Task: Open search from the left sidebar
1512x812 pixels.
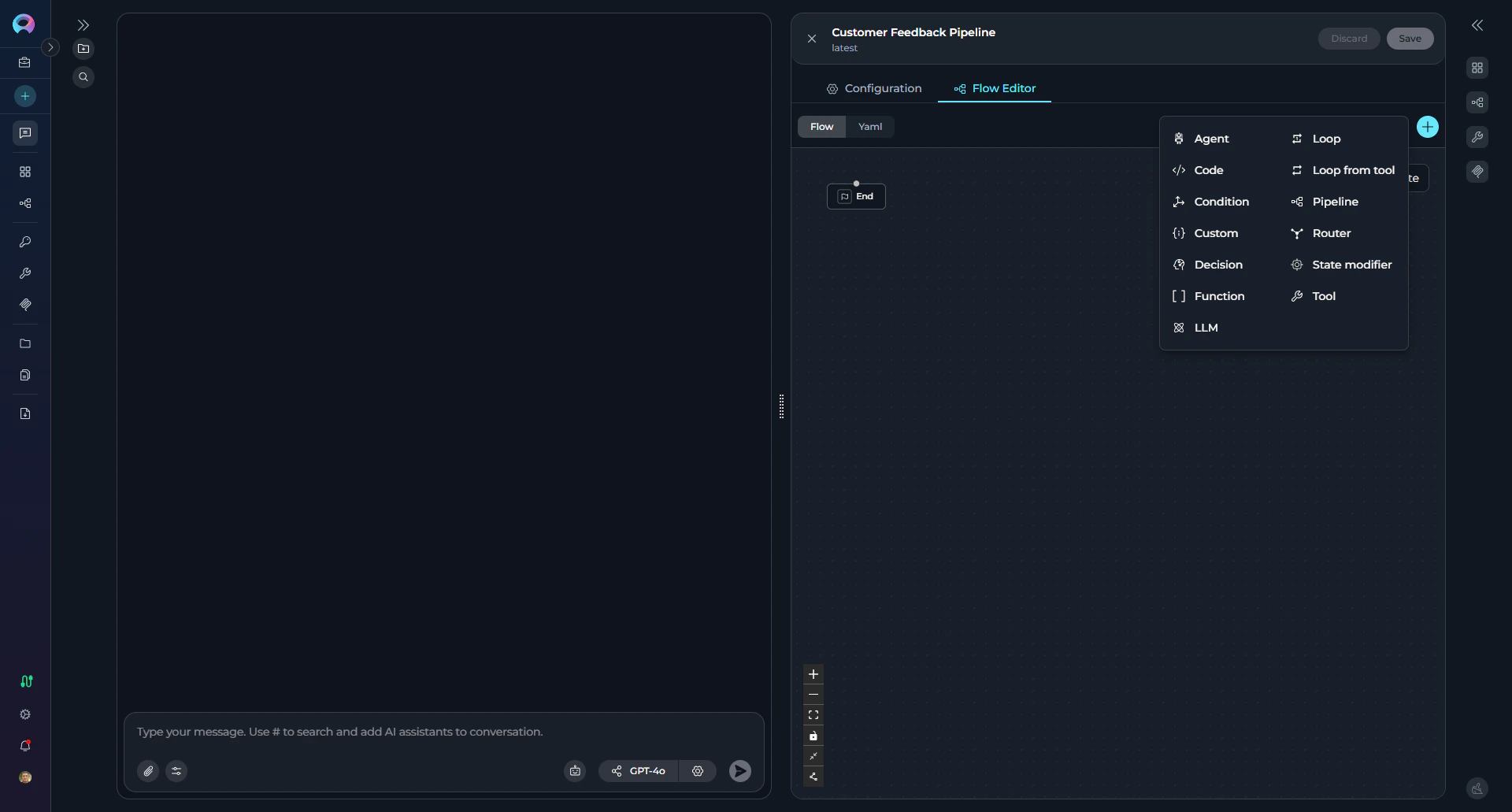Action: coord(83,76)
